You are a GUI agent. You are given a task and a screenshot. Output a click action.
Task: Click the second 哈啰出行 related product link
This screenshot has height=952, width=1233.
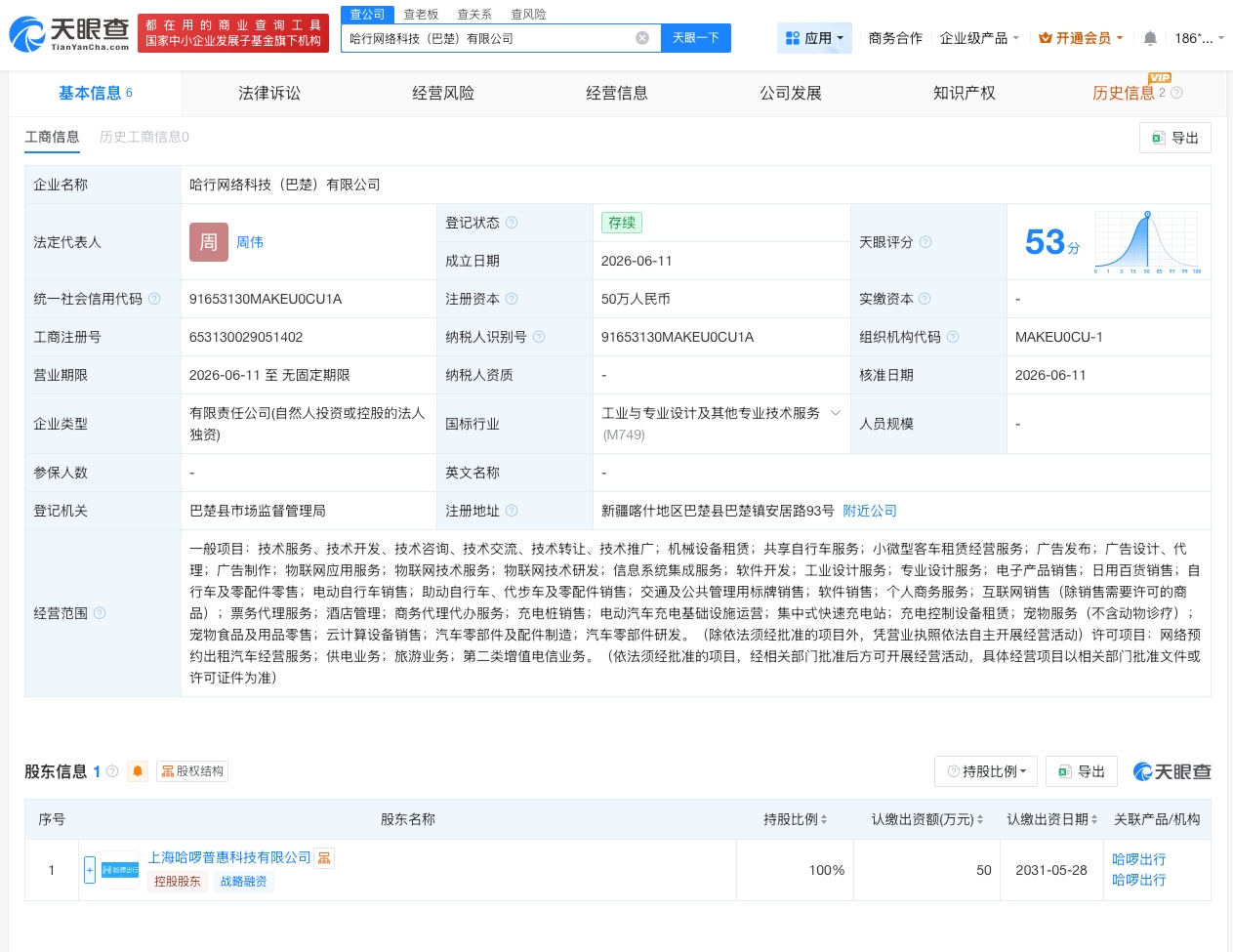[x=1139, y=880]
